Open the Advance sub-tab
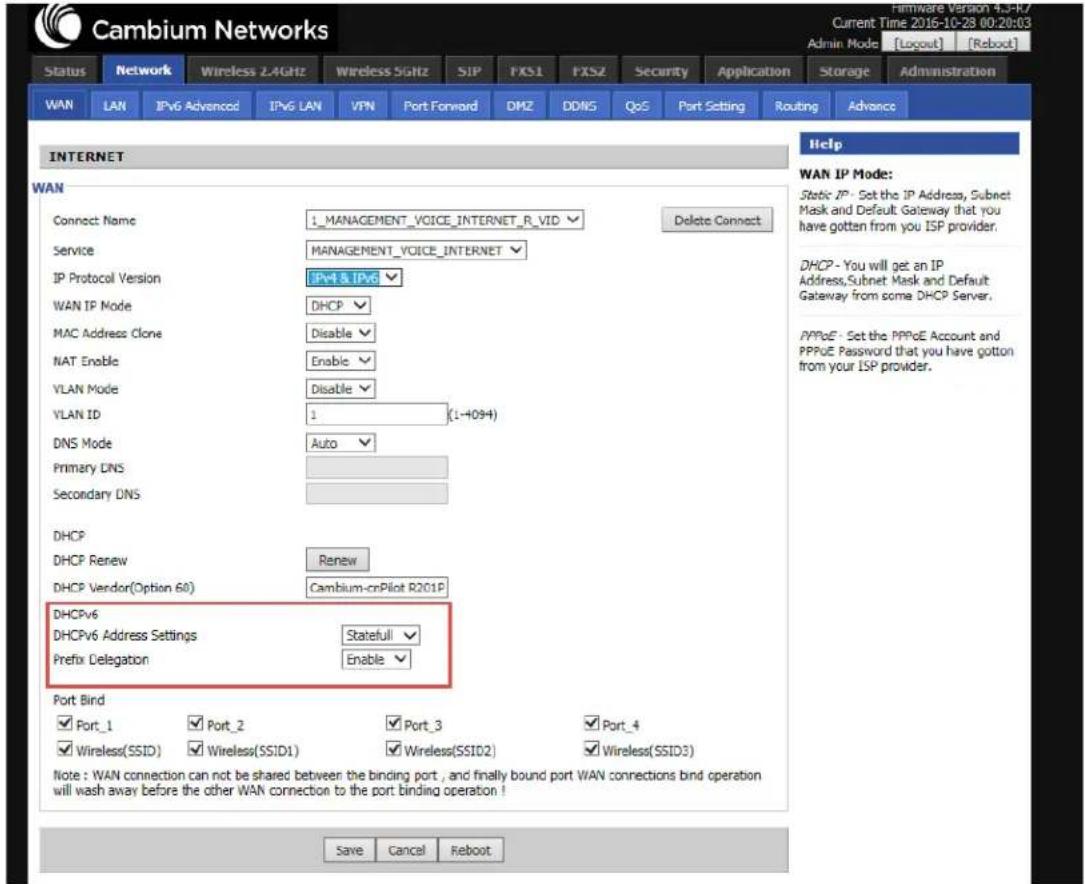This screenshot has width=1085, height=884. tap(871, 106)
